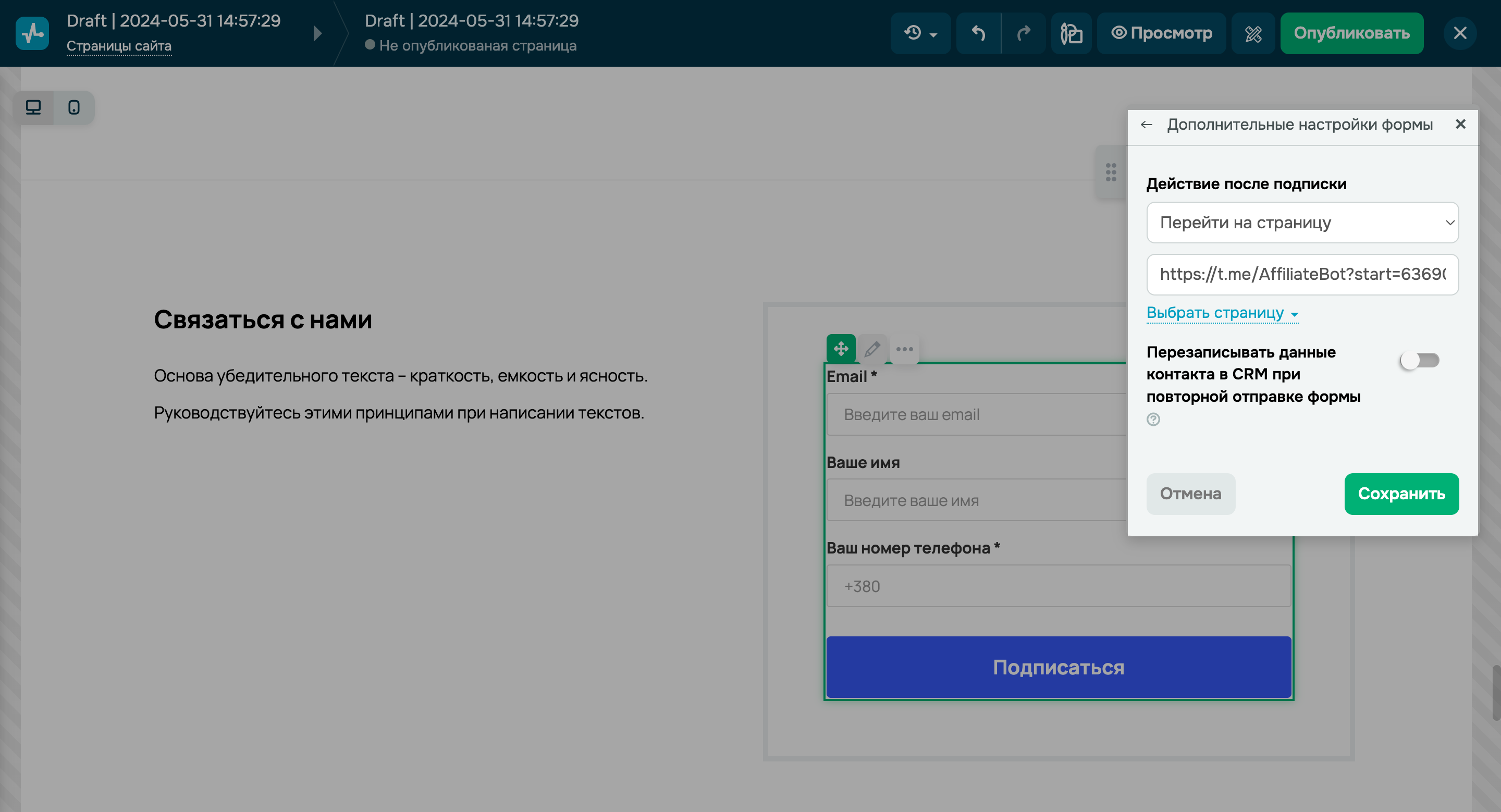Screen dimensions: 1501x812
Task: Click Страницы сайта breadcrumb link
Action: pos(119,45)
